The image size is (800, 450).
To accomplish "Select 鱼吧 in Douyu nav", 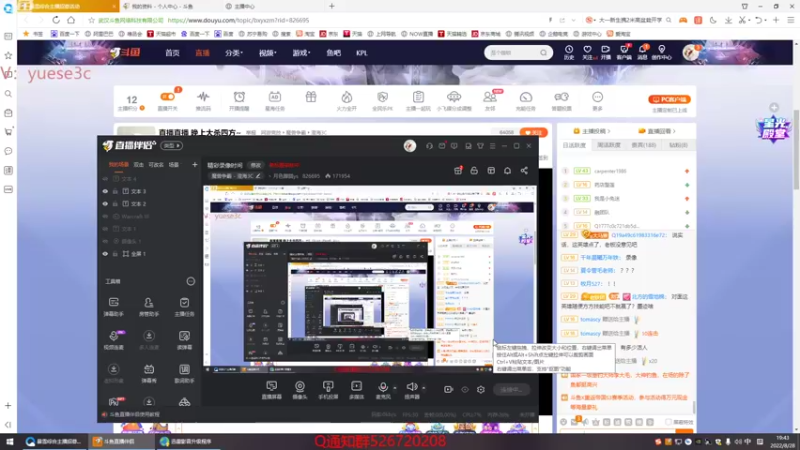I will tap(333, 53).
